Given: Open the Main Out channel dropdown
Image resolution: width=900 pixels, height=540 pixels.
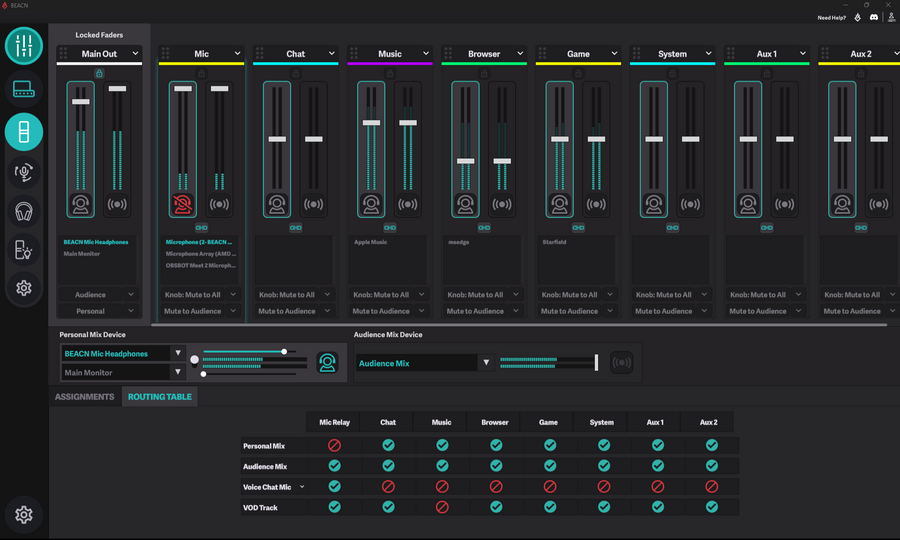Looking at the screenshot, I should (x=135, y=53).
